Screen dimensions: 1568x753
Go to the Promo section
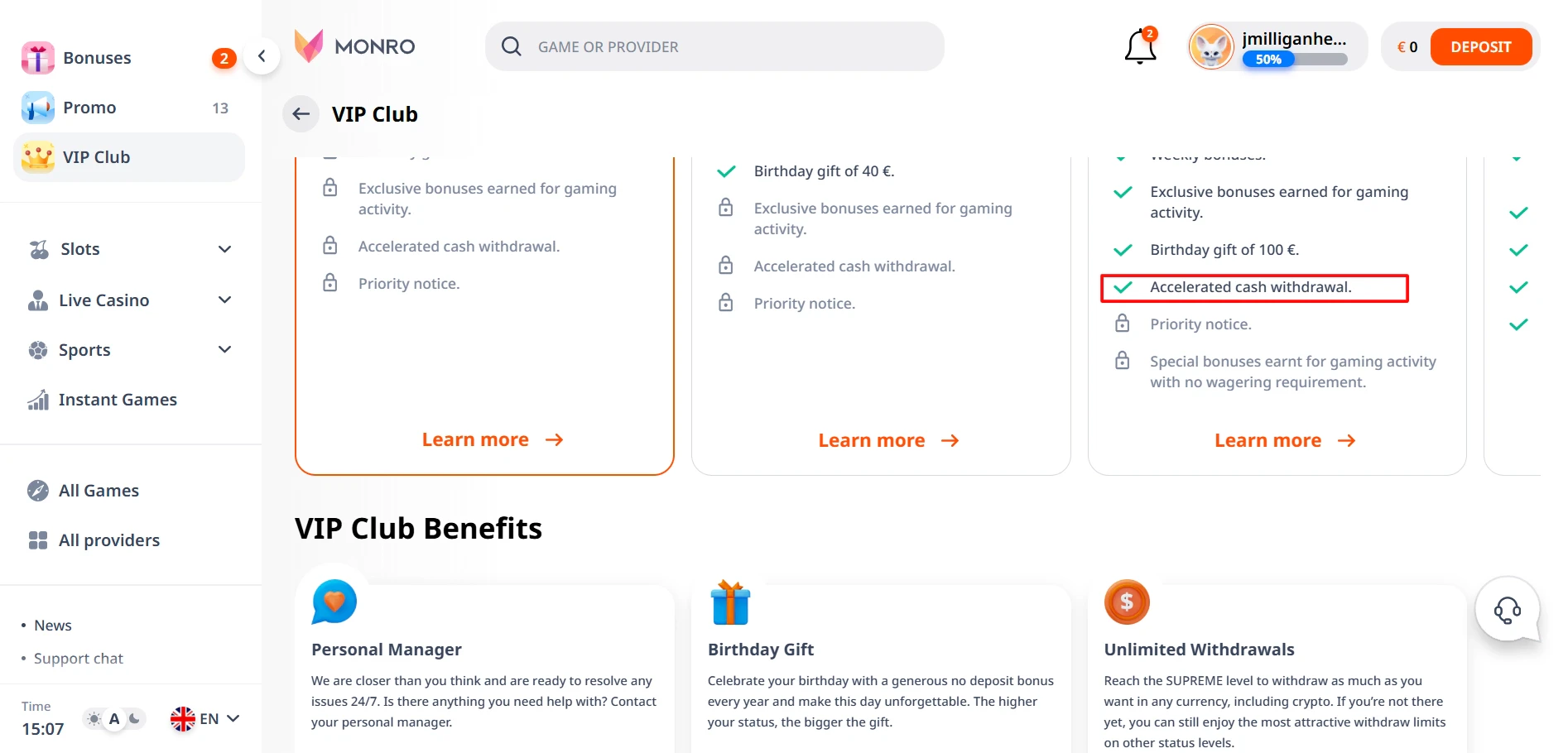coord(89,108)
